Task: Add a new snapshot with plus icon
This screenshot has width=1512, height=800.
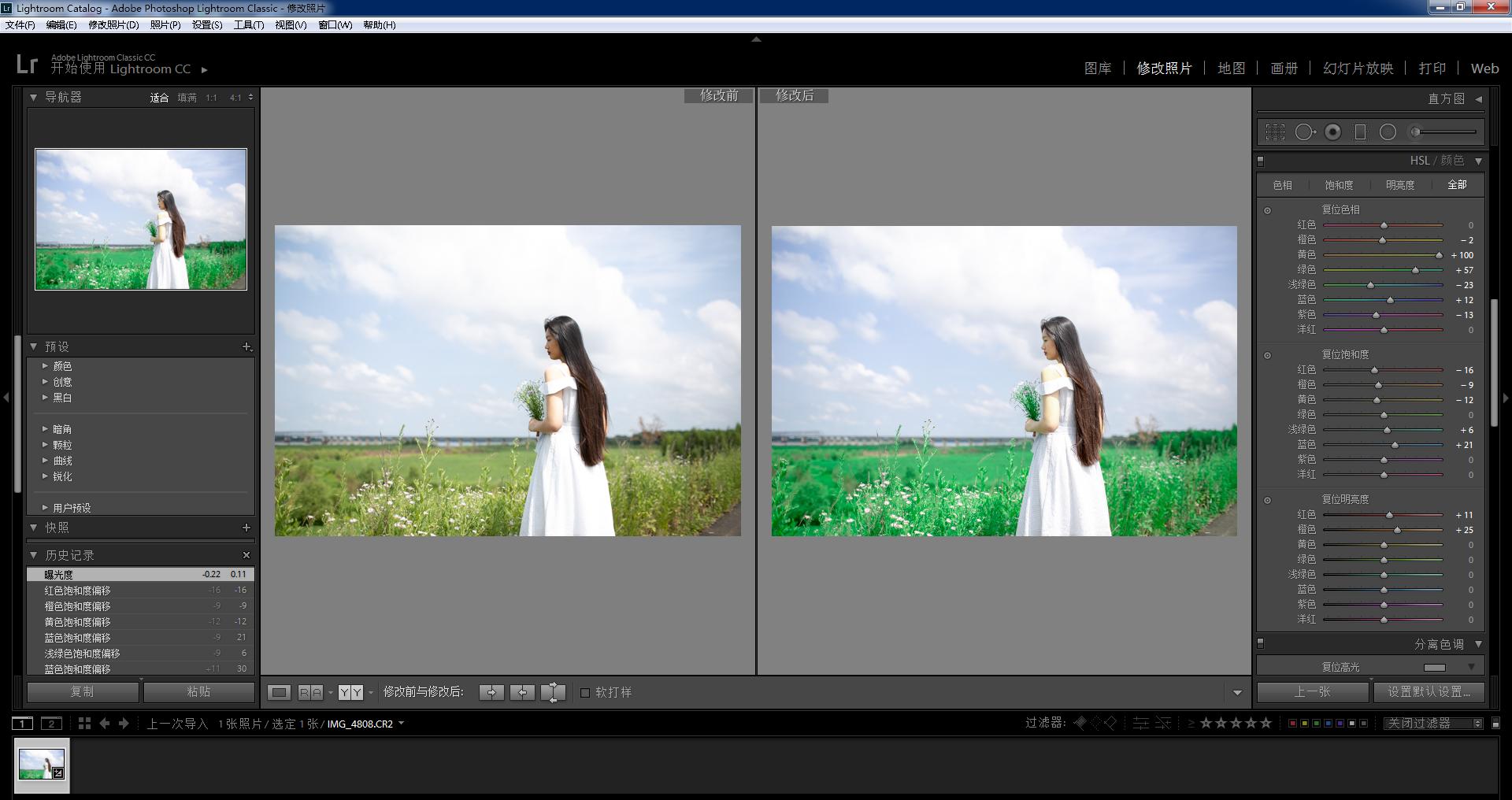Action: [246, 528]
